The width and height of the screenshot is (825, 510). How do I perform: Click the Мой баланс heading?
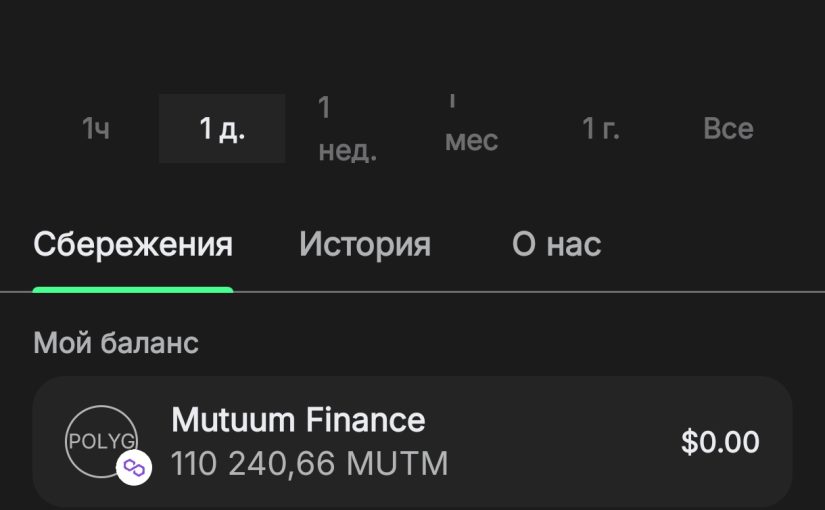click(116, 343)
